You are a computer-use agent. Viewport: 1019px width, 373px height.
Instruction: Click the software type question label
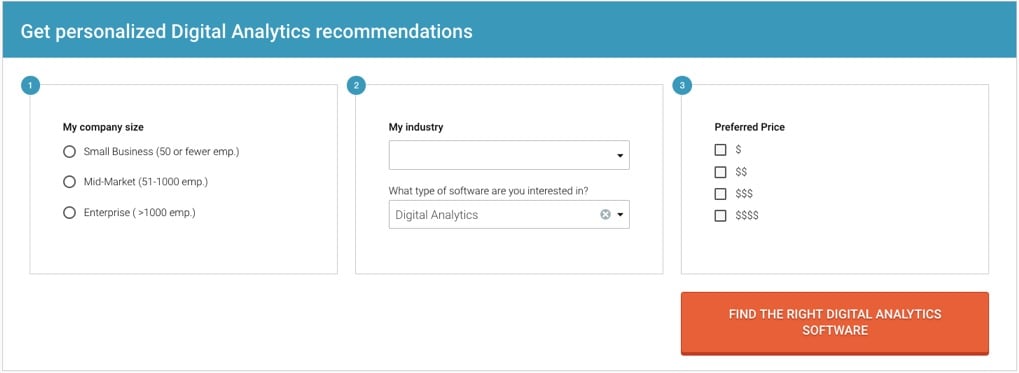click(489, 191)
